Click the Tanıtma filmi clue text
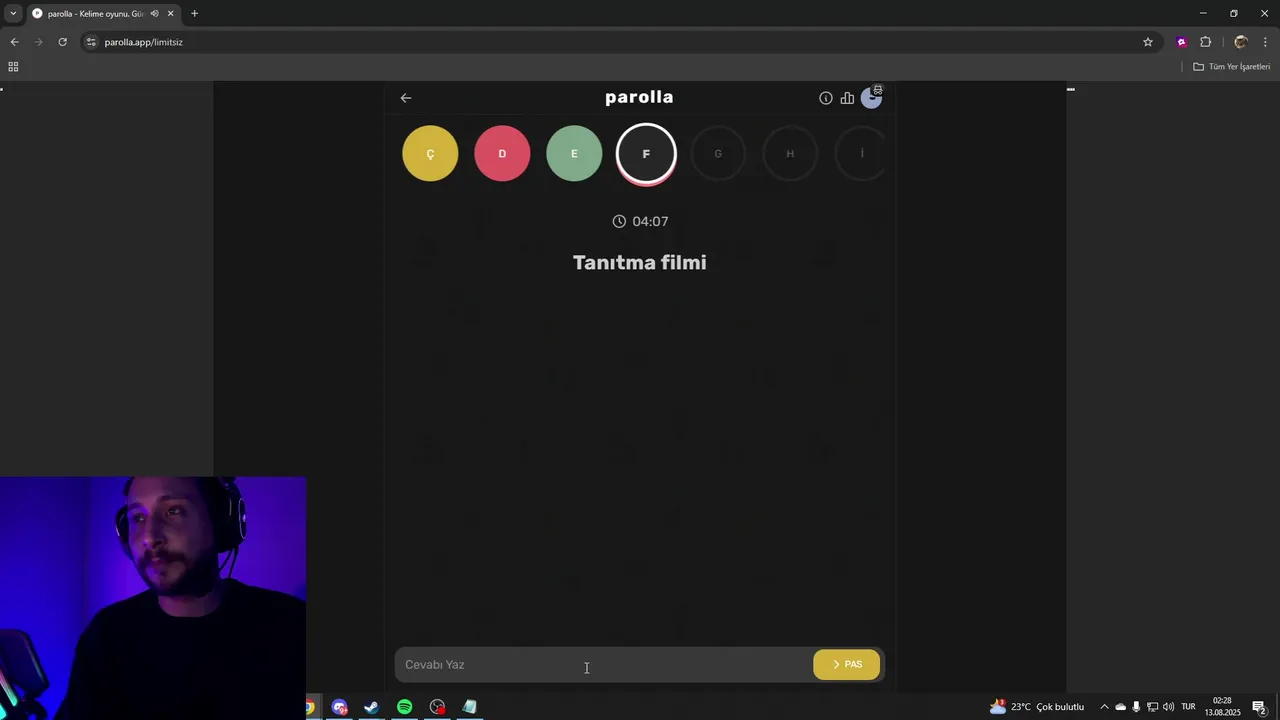 click(640, 263)
